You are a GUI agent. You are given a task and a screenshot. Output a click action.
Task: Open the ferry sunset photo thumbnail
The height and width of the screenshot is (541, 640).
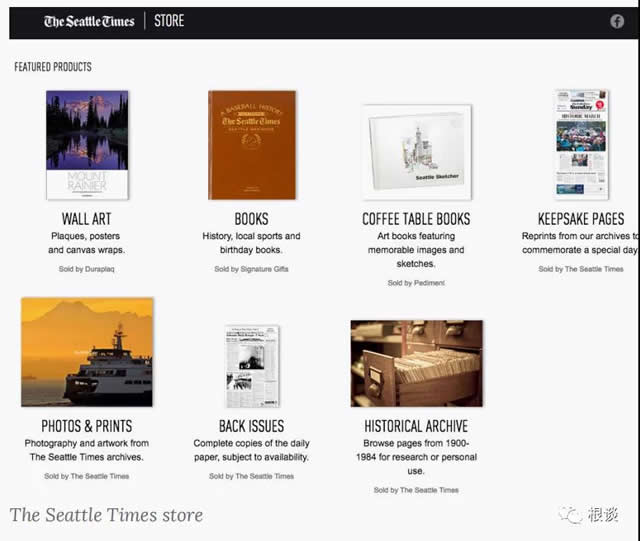[87, 351]
